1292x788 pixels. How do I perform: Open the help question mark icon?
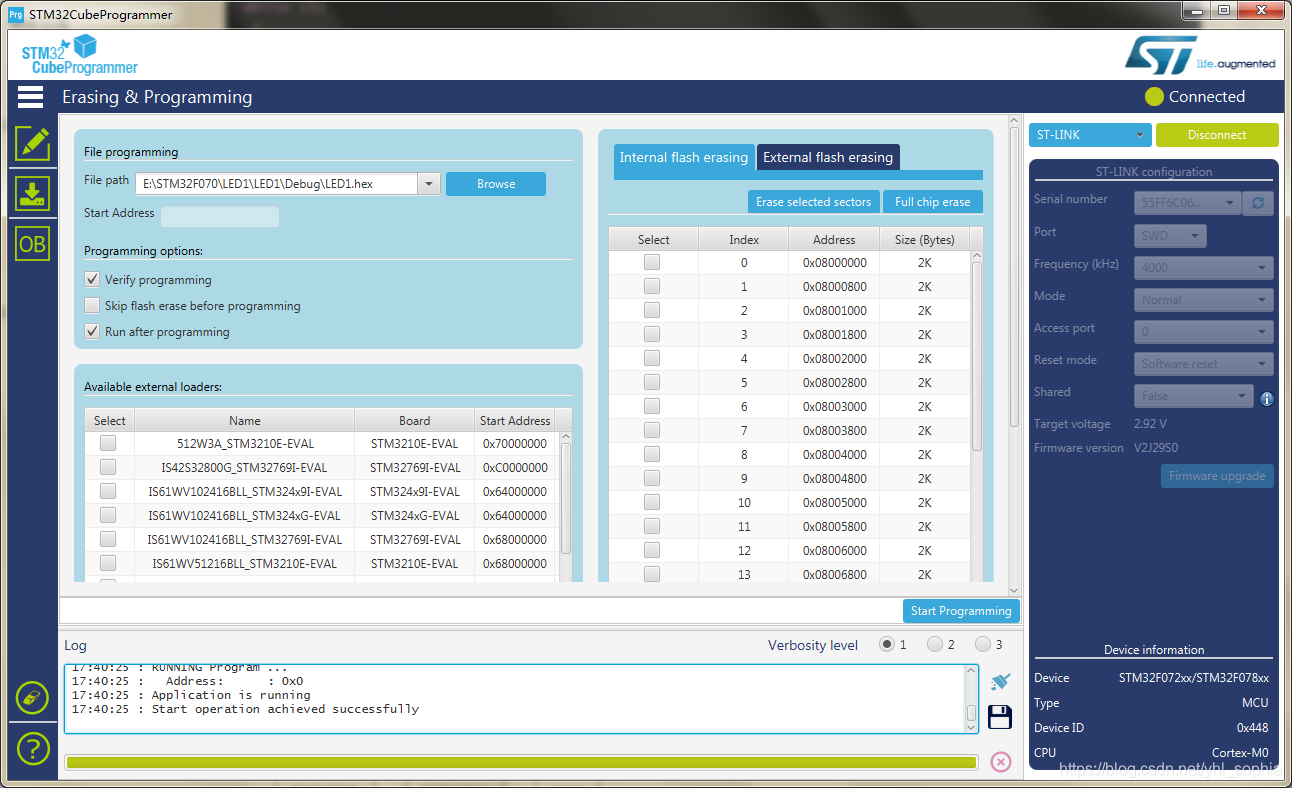coord(32,748)
